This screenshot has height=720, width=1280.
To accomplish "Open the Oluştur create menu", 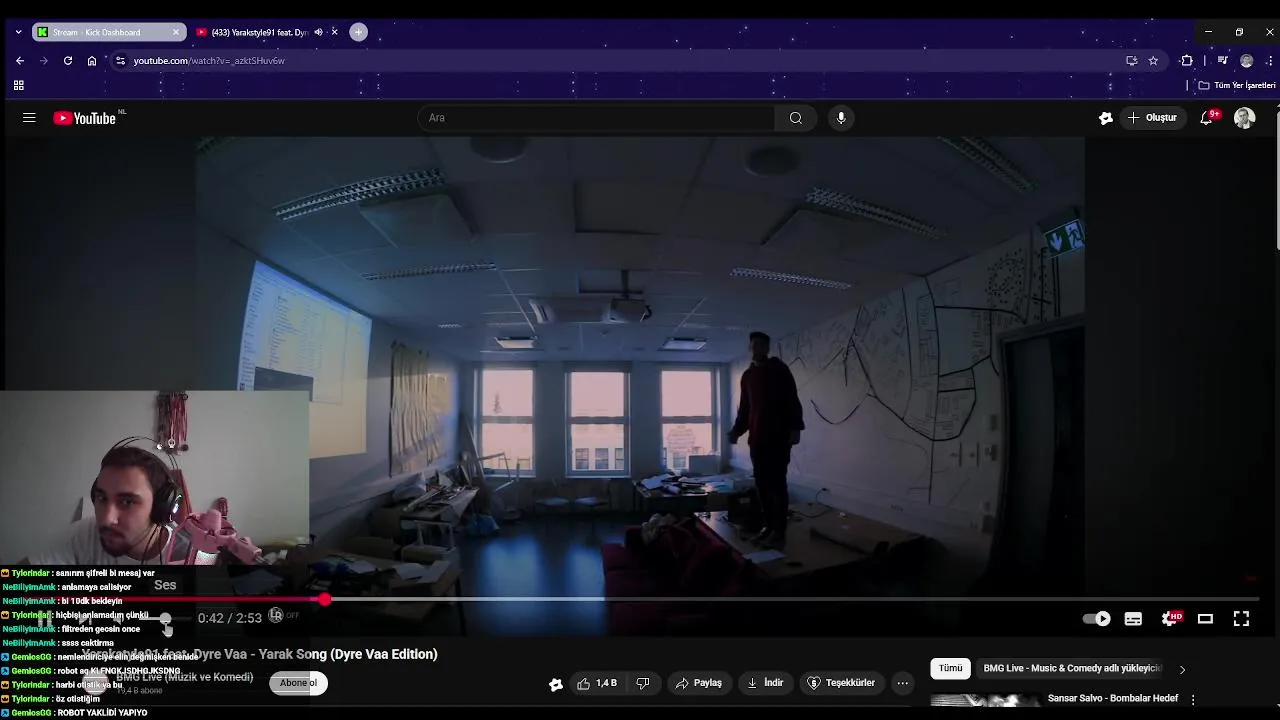I will [x=1153, y=118].
